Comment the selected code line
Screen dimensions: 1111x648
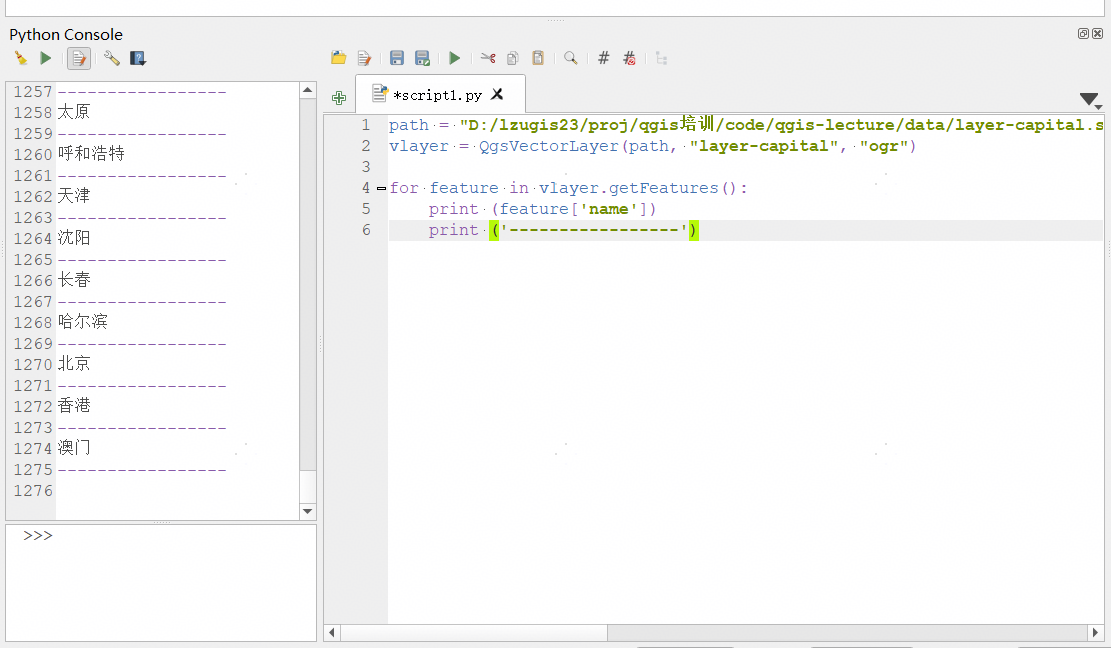603,58
